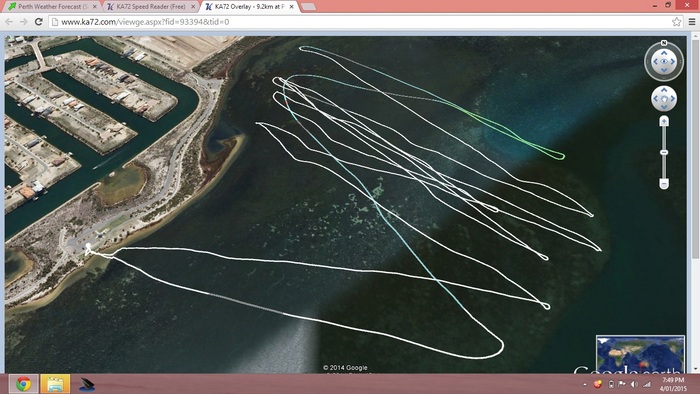Zoom out with the minus button
700x394 pixels.
pos(664,183)
